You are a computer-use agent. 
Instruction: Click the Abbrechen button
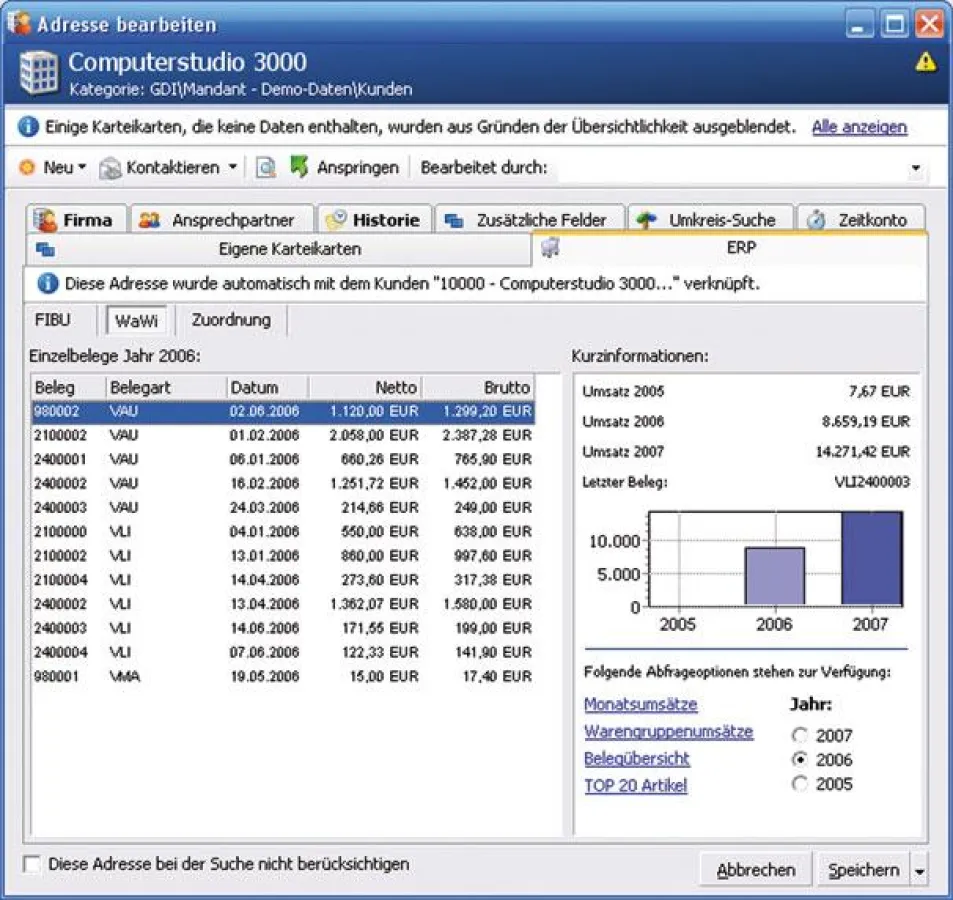coord(756,870)
